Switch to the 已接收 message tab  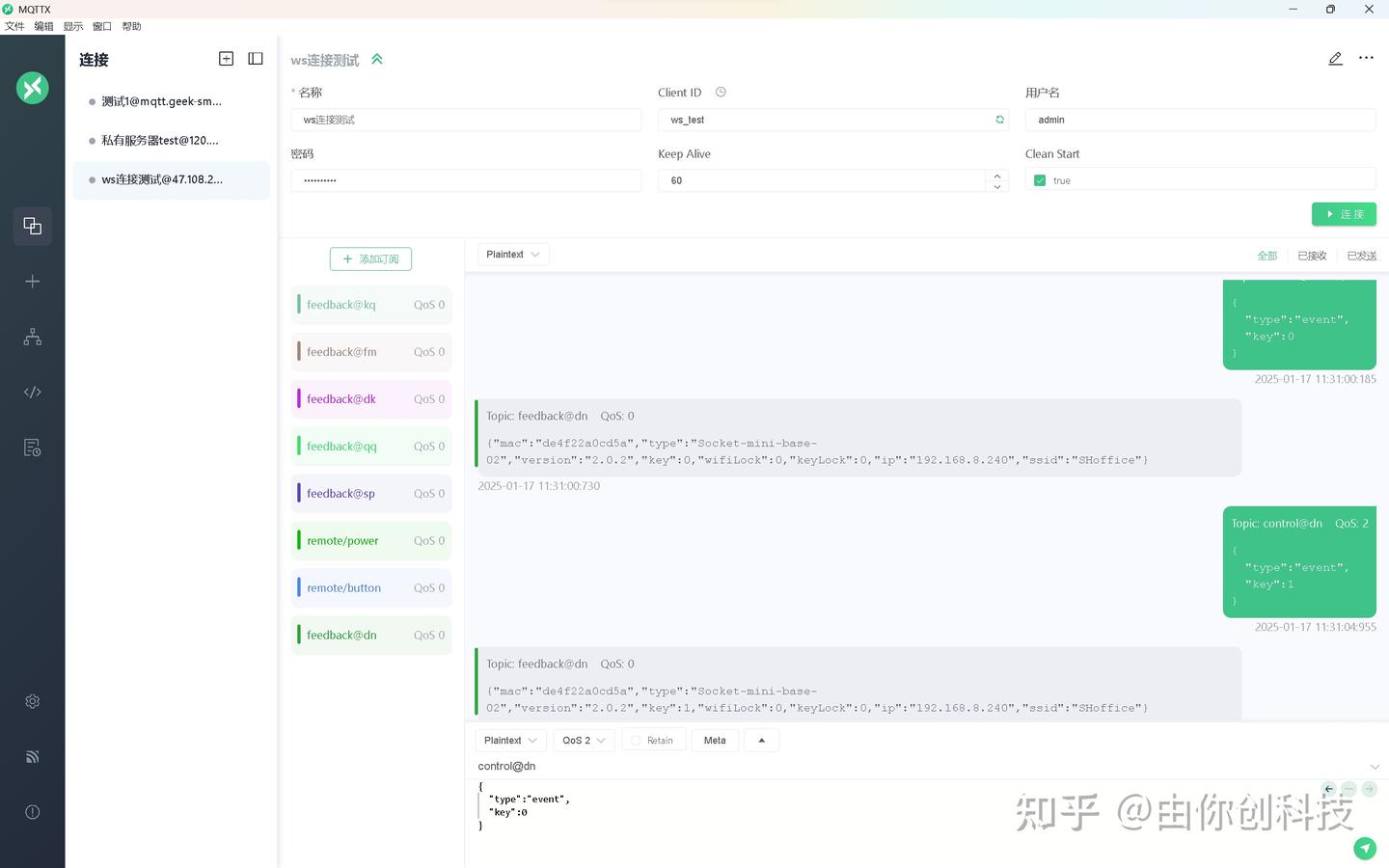(1312, 255)
